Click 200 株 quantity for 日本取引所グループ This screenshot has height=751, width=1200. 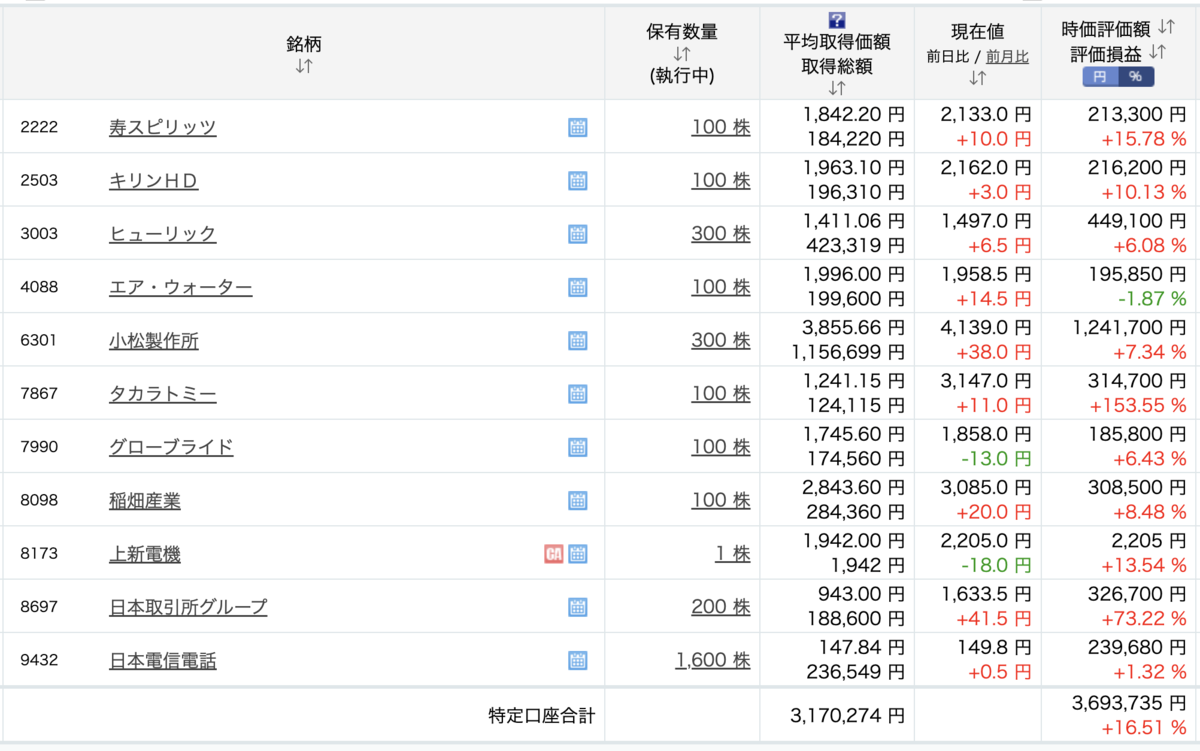[720, 607]
